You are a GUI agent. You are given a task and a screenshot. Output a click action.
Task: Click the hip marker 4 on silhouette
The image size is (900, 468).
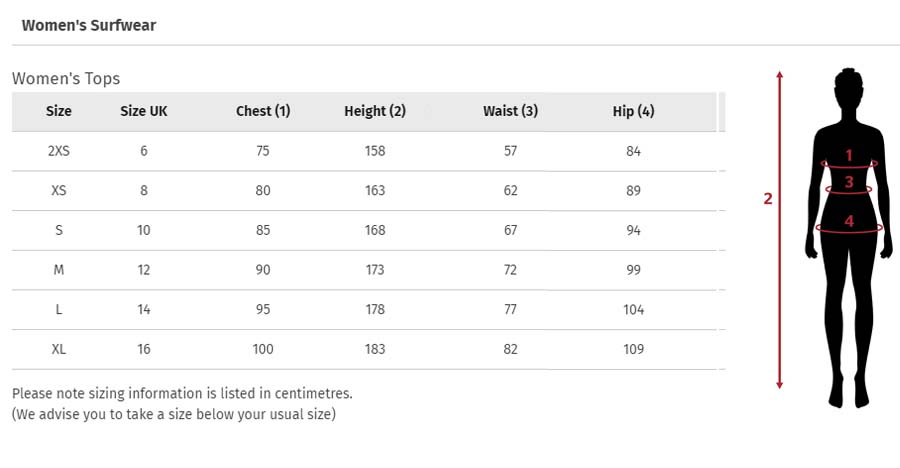pos(849,221)
